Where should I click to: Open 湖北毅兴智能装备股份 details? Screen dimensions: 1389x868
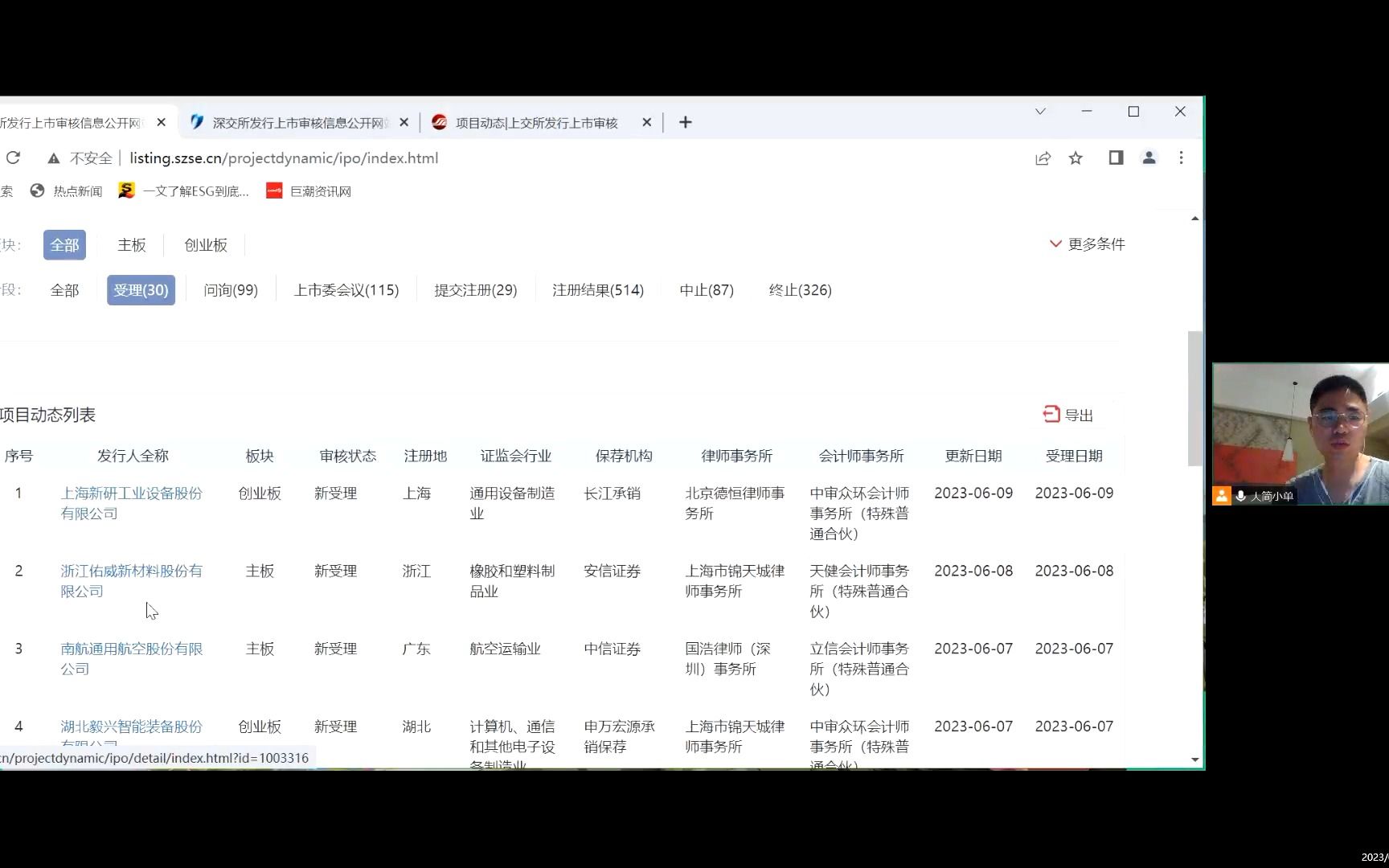click(132, 727)
